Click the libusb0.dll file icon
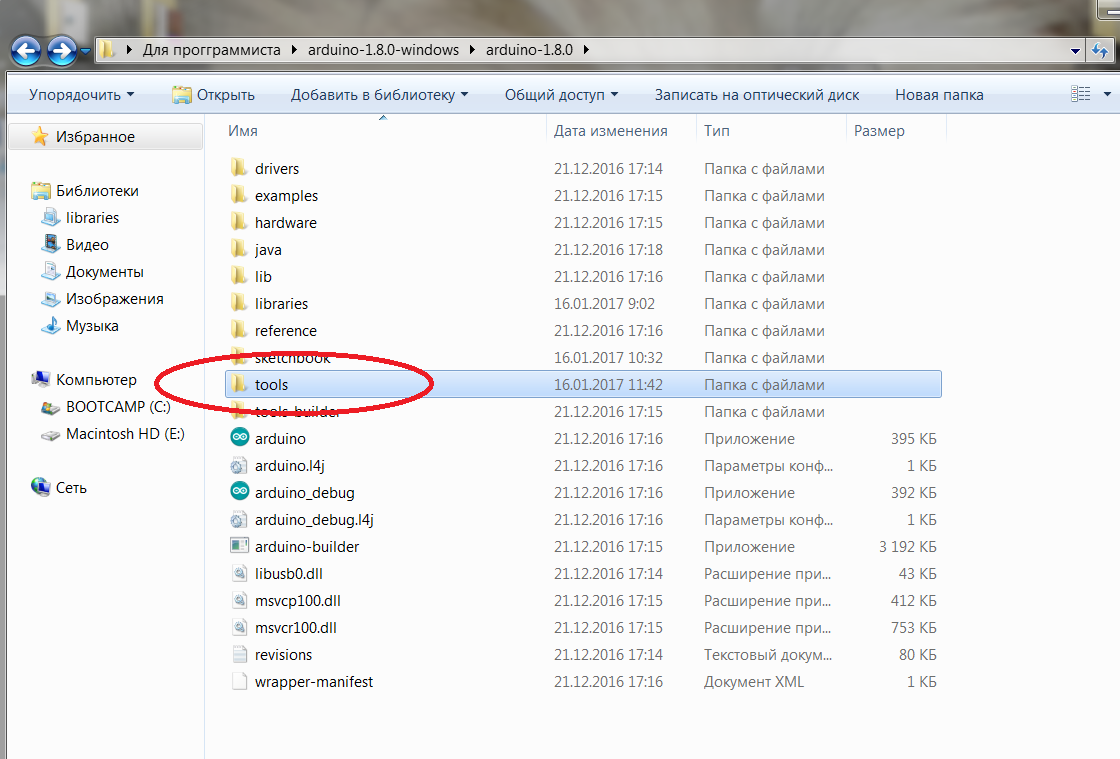 tap(239, 573)
